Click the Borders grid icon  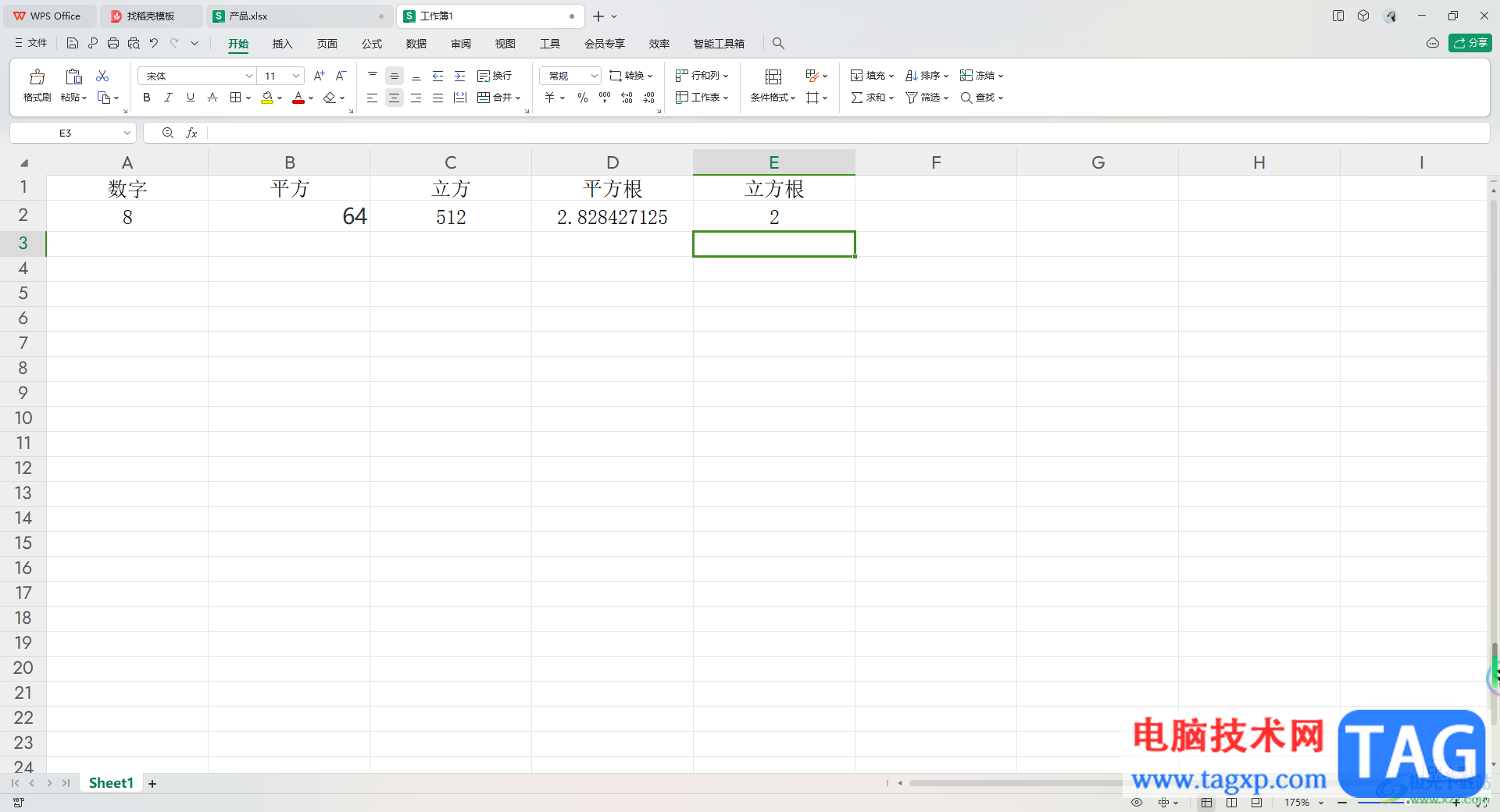click(235, 98)
